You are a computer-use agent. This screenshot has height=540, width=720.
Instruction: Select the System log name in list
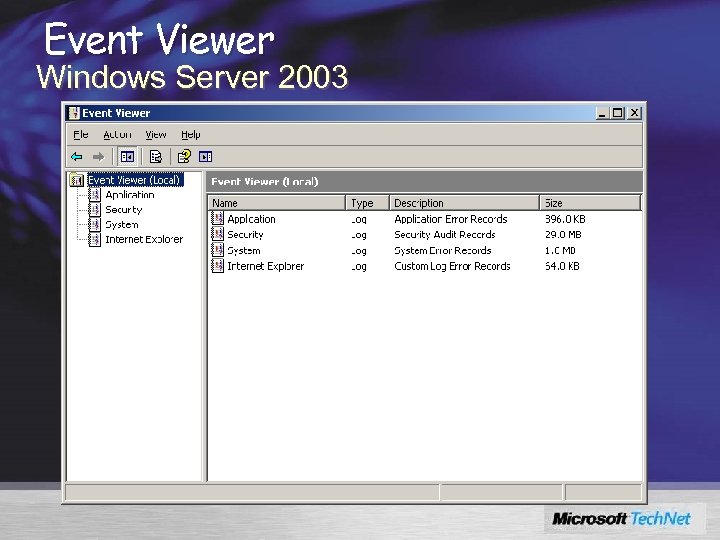244,250
